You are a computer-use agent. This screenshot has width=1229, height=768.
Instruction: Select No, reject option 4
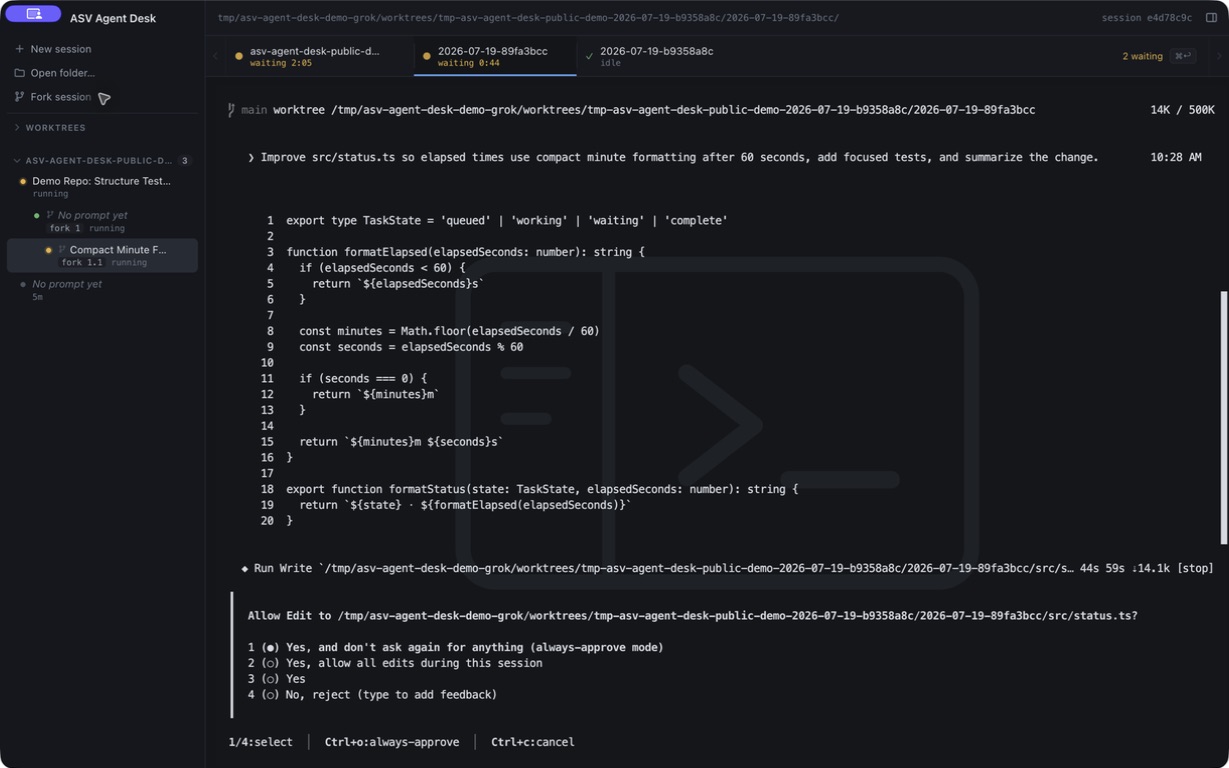[x=372, y=694]
